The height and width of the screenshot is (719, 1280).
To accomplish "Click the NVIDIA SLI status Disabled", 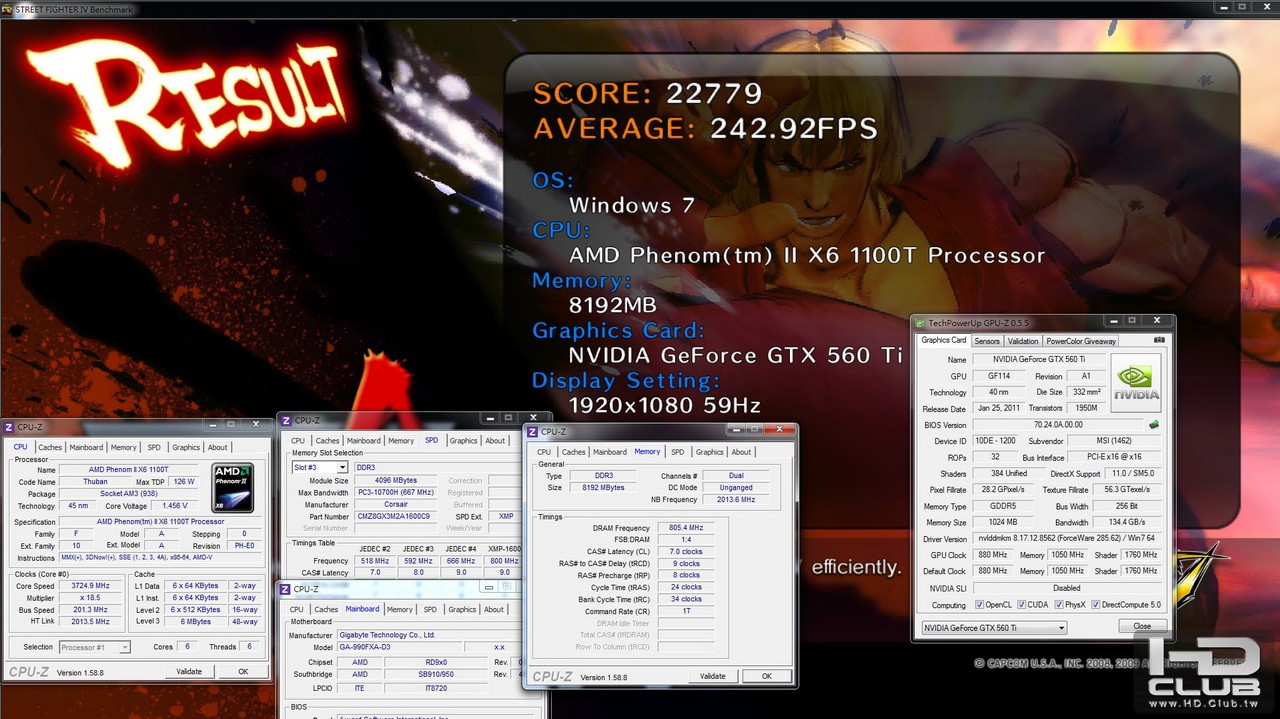I will [1067, 588].
